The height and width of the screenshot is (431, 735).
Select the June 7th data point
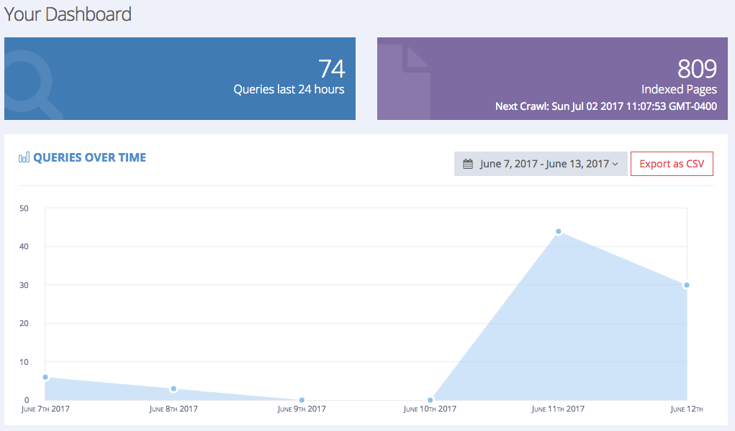click(45, 377)
